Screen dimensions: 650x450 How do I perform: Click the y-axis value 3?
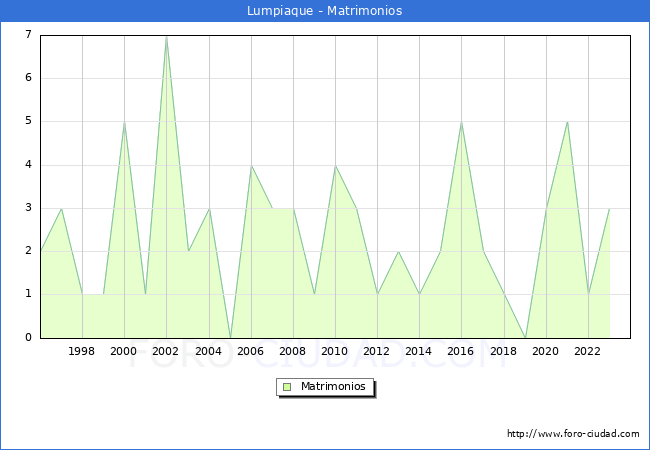tap(28, 208)
